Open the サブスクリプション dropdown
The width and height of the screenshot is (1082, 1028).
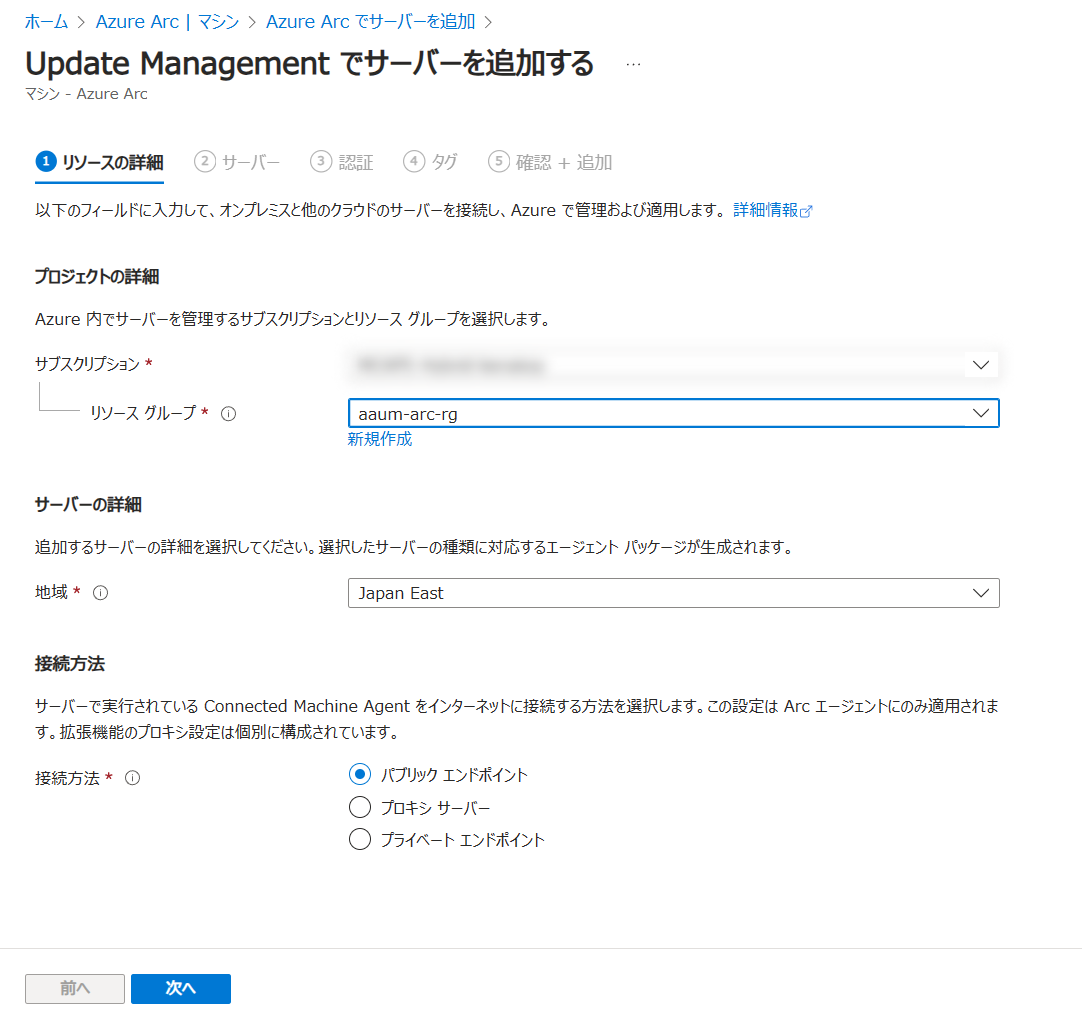pos(673,365)
